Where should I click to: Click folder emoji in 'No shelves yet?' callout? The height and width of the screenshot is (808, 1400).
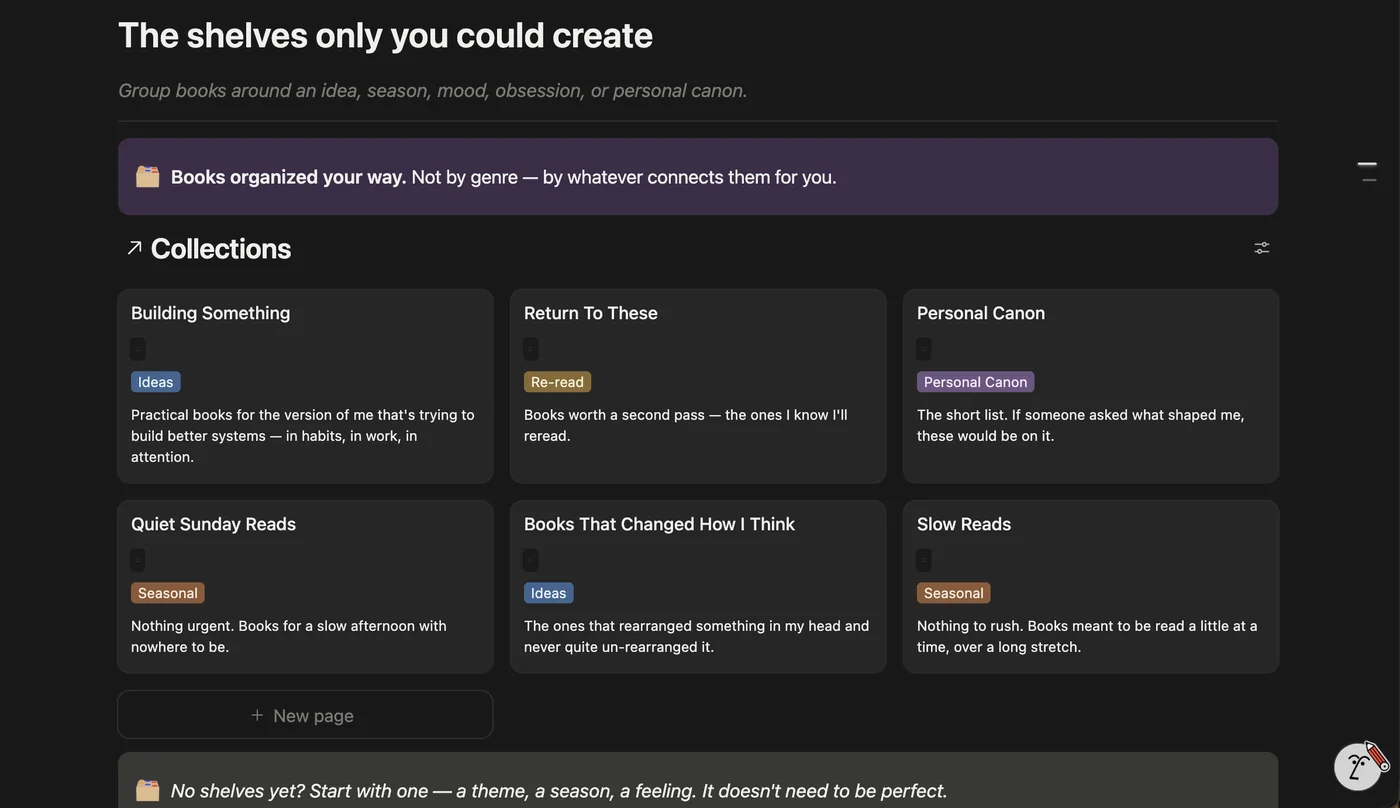(x=148, y=791)
